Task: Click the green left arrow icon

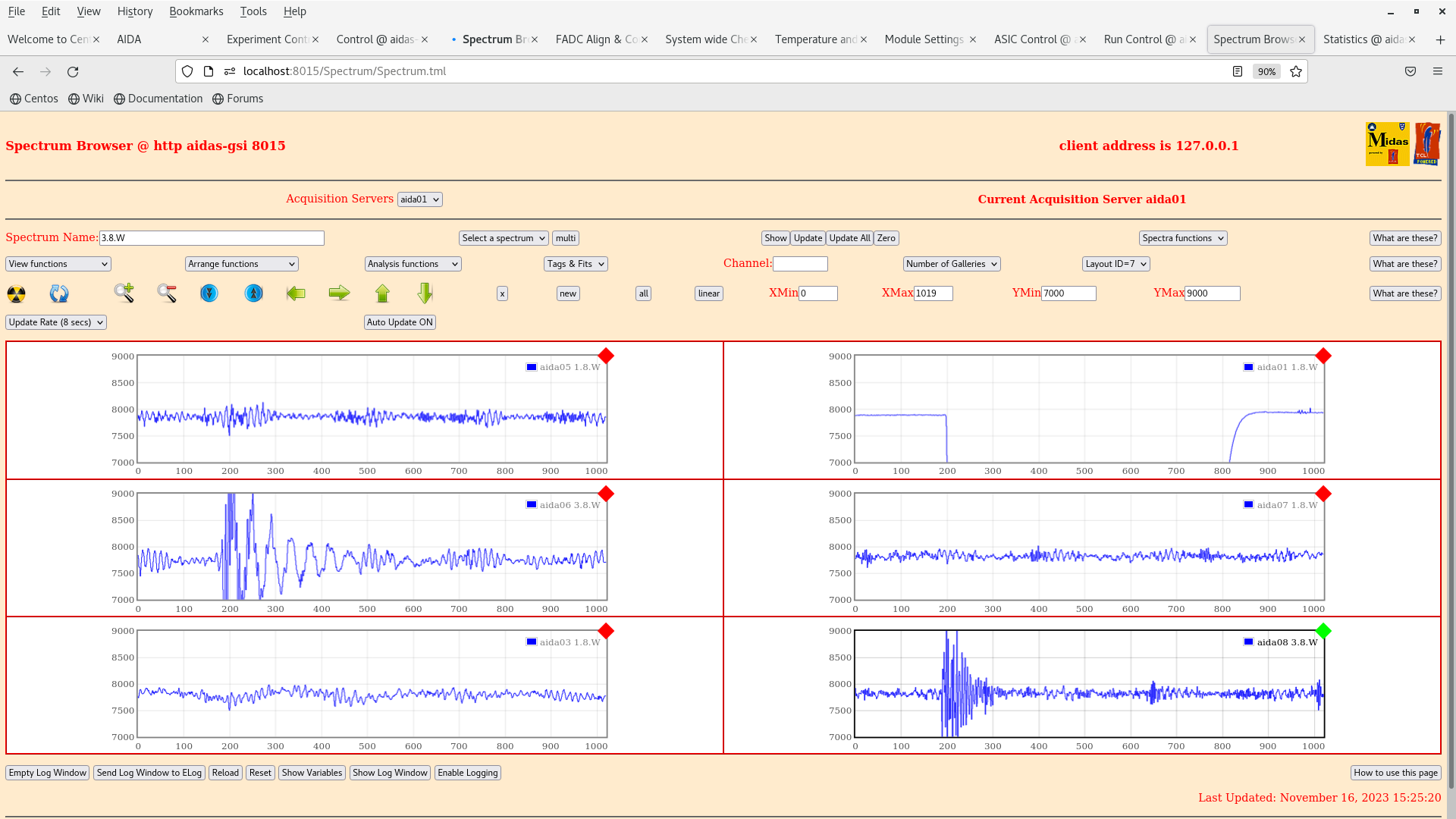Action: pos(296,293)
